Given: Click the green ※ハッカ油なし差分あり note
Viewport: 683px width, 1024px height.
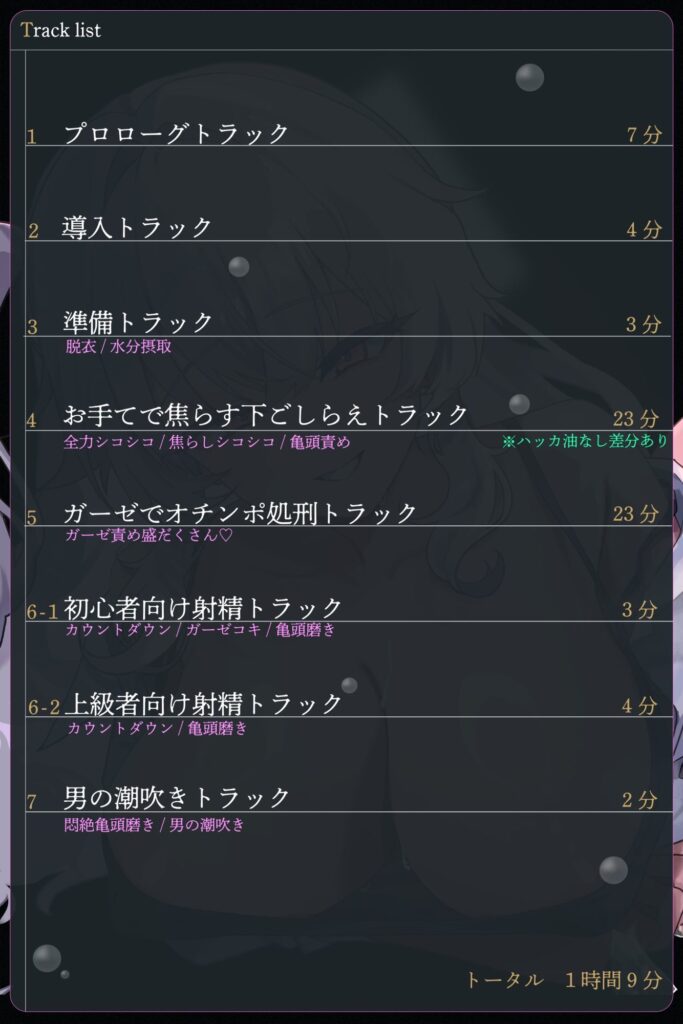Looking at the screenshot, I should (585, 441).
